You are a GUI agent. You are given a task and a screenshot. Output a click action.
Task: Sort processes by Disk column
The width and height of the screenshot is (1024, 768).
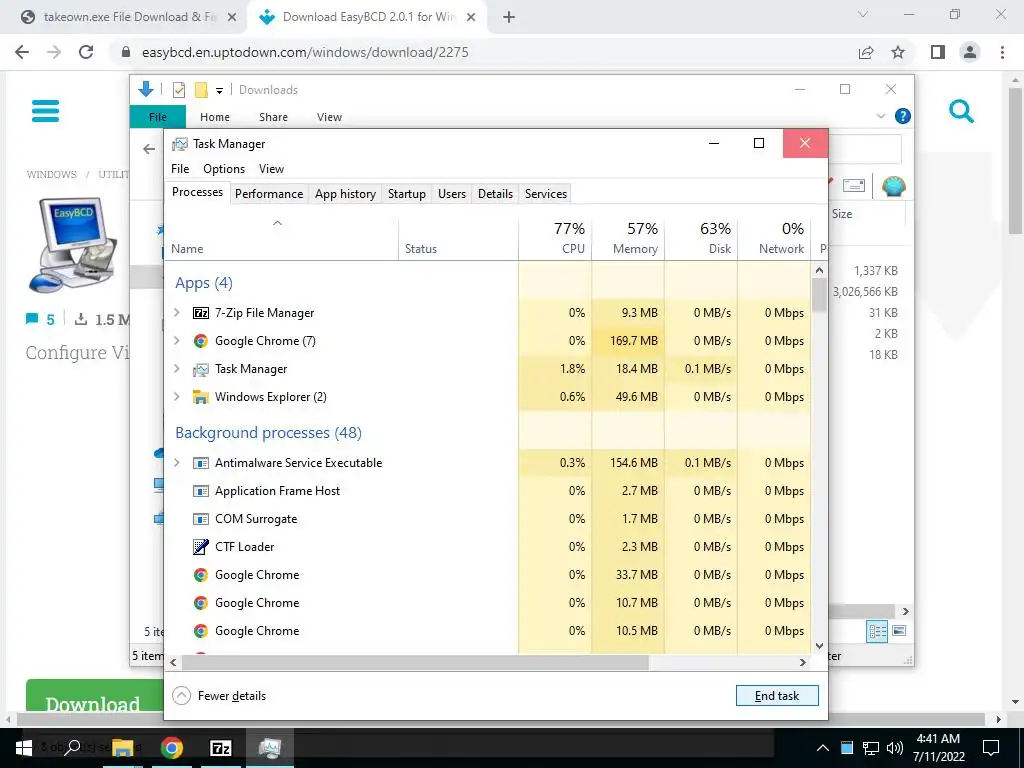(701, 239)
